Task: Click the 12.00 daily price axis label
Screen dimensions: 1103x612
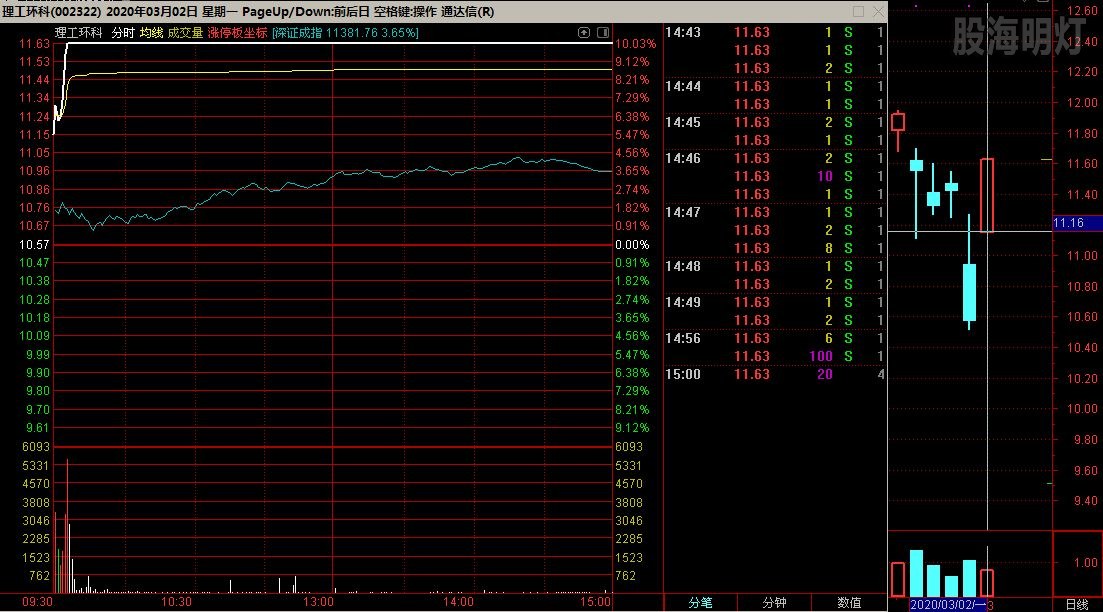Action: click(x=1082, y=103)
